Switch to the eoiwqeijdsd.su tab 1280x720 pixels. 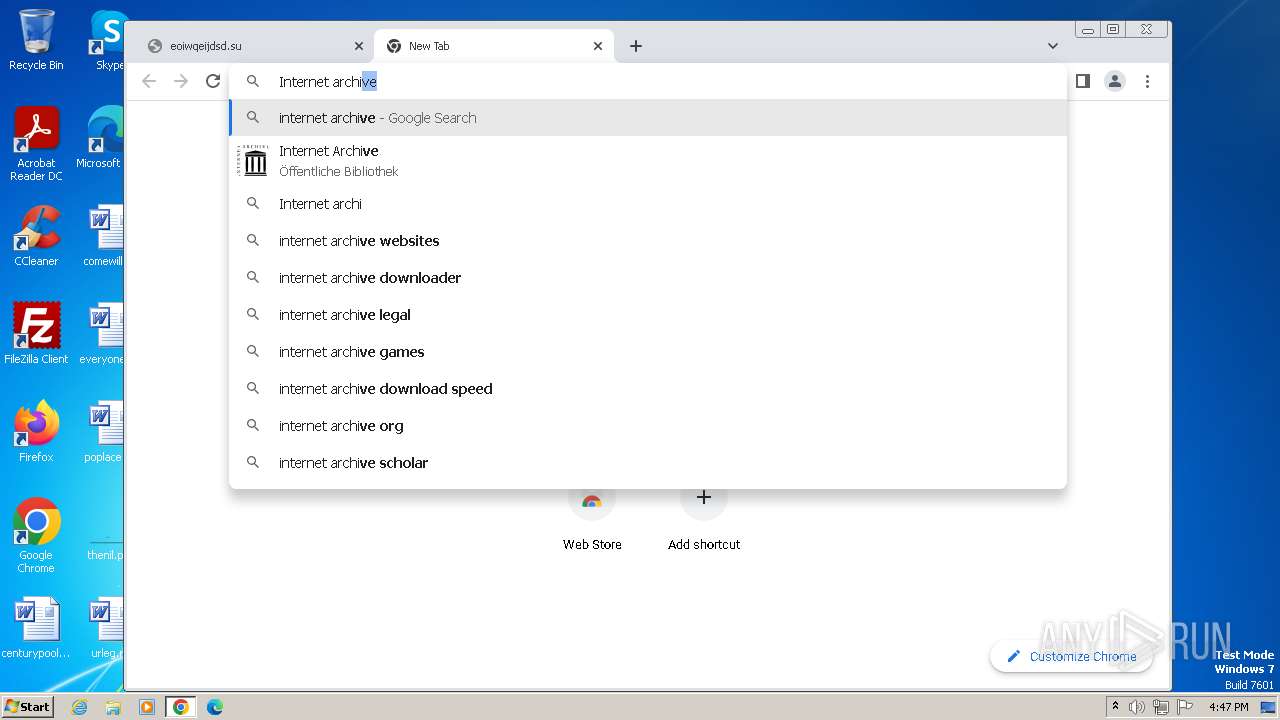click(254, 46)
